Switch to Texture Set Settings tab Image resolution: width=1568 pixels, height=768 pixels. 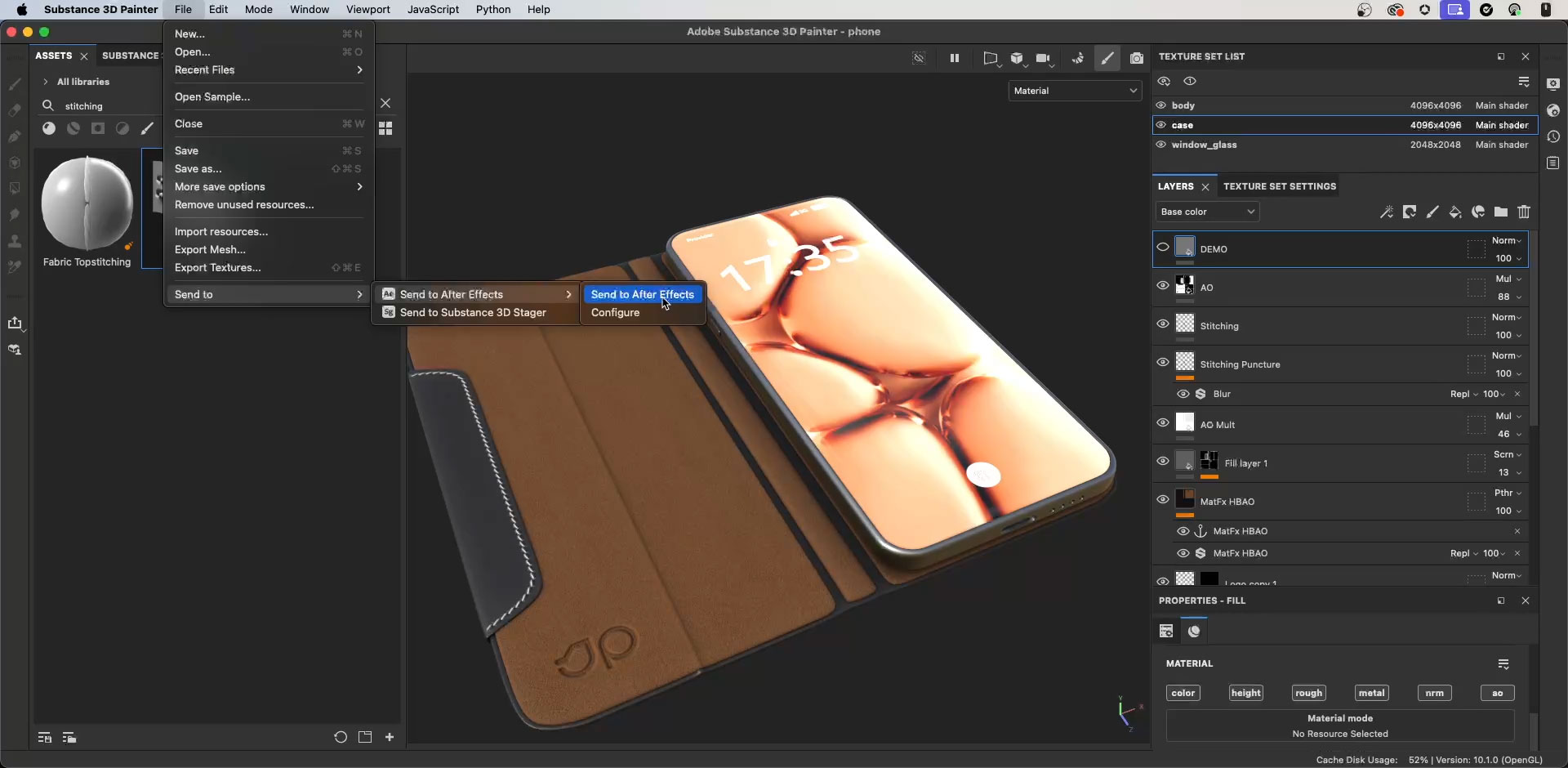point(1280,186)
